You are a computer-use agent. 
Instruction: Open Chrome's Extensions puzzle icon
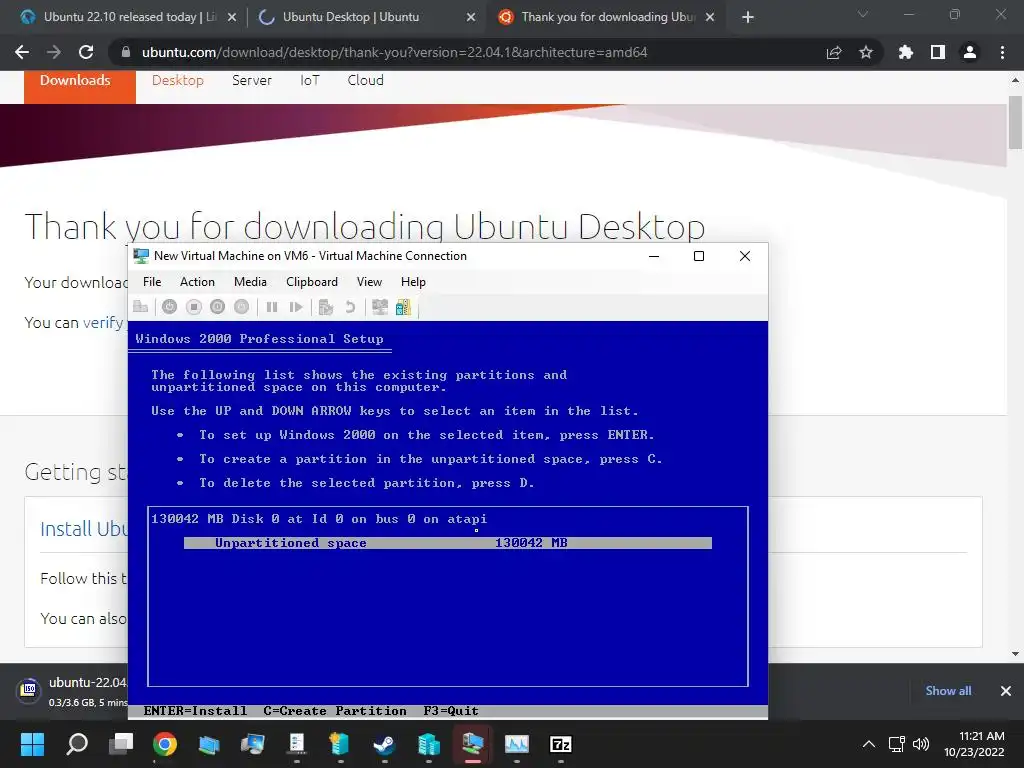tap(906, 52)
